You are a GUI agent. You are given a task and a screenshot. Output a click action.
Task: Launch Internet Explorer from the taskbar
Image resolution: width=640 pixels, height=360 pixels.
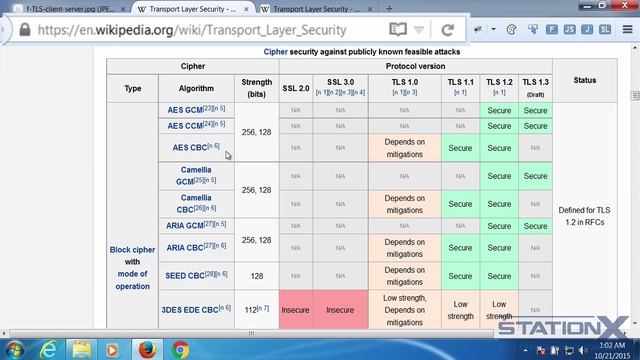pos(48,350)
